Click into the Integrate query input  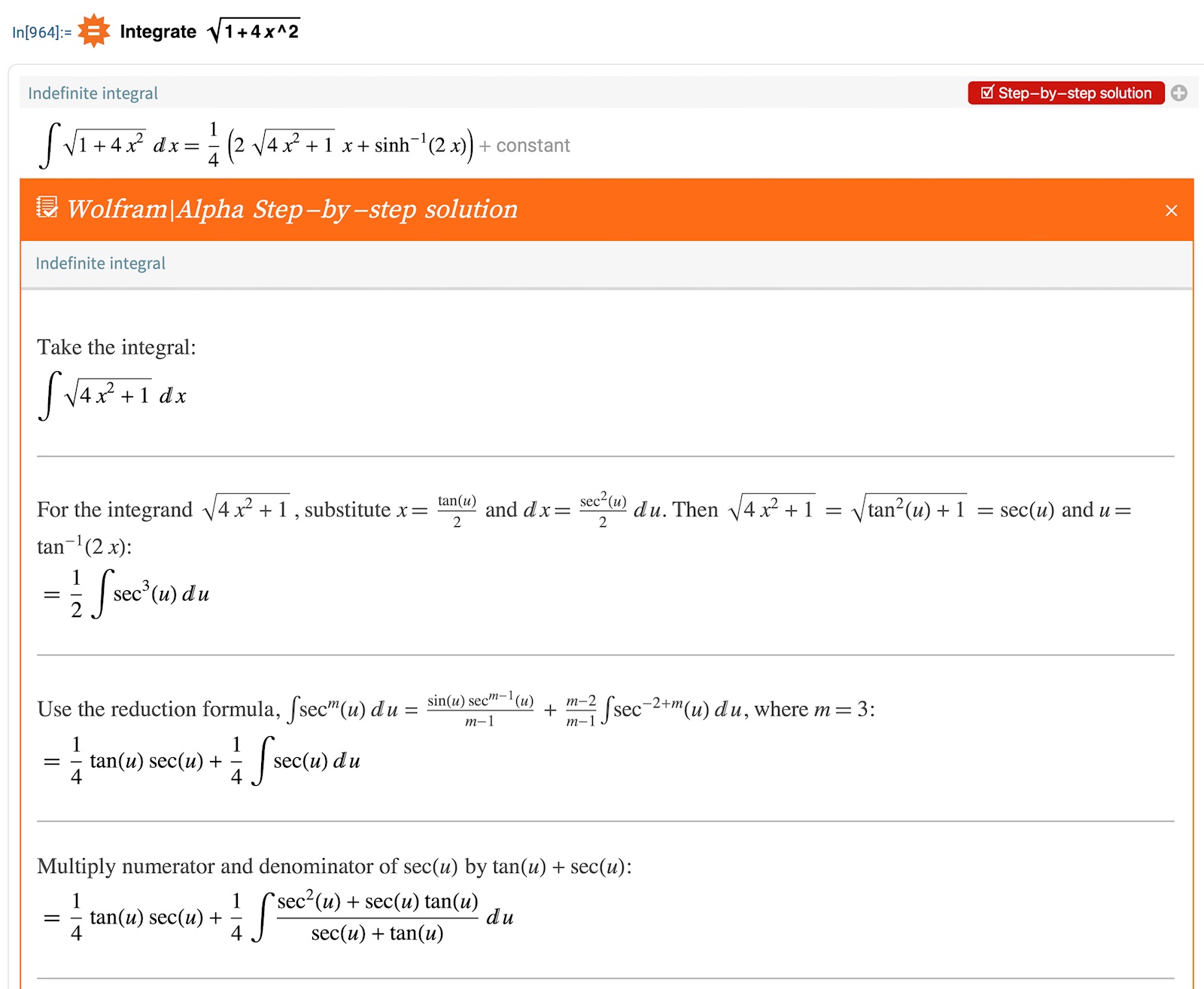coord(211,32)
